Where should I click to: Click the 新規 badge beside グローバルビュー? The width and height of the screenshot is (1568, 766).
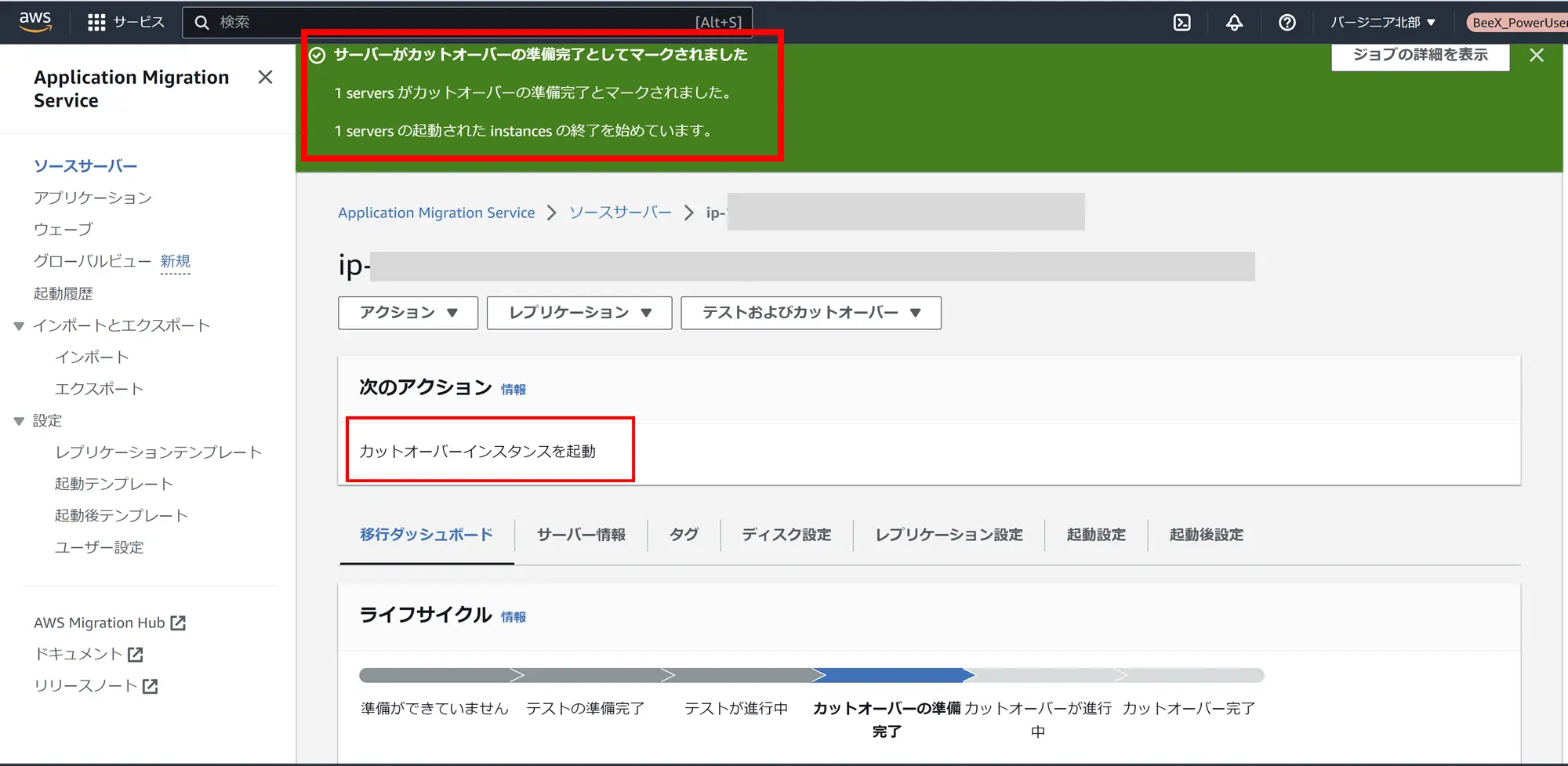[175, 261]
